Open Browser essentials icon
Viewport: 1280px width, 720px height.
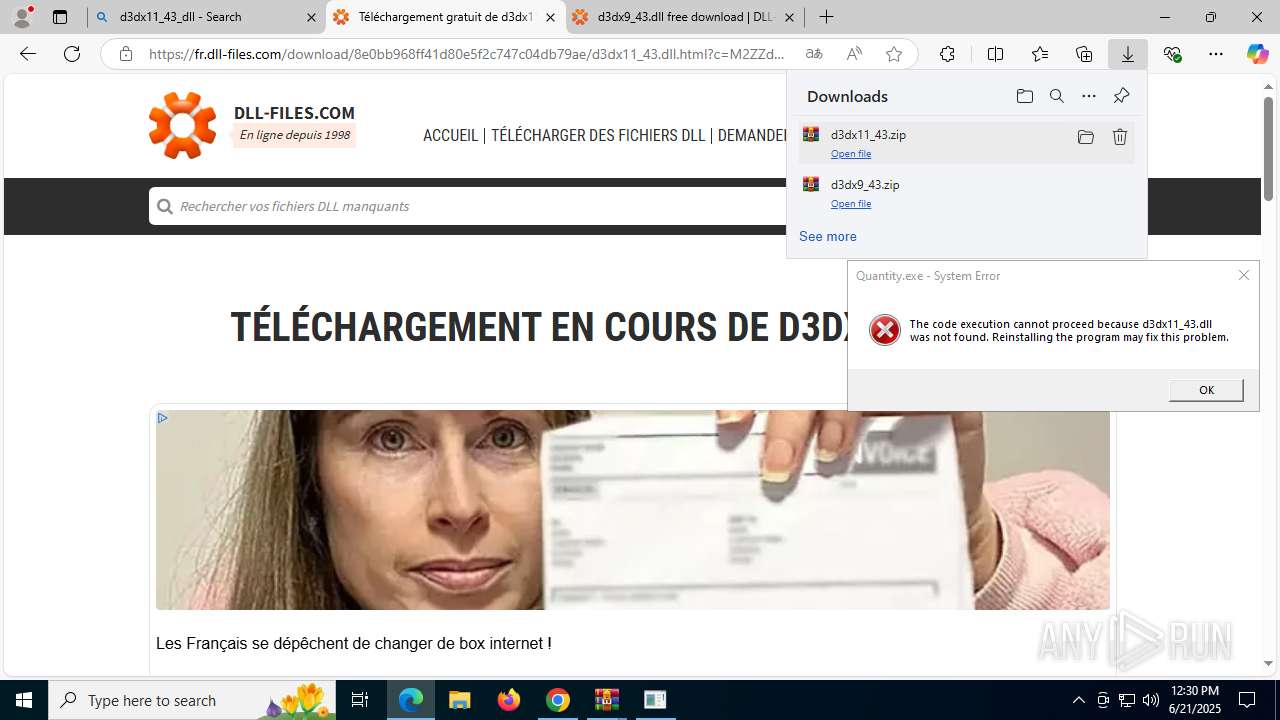point(1173,54)
